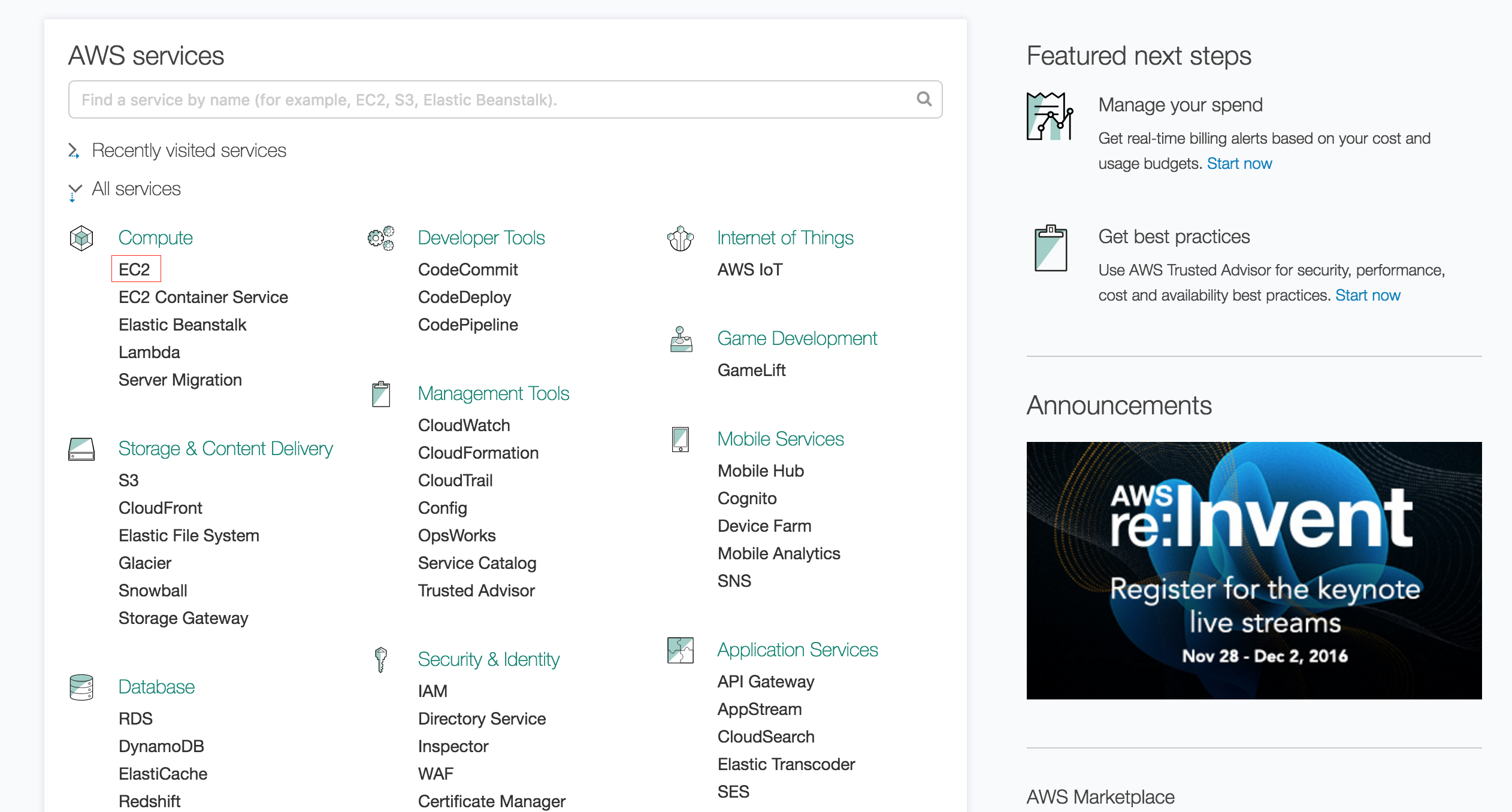Open CloudSearch
The image size is (1512, 812).
click(766, 737)
